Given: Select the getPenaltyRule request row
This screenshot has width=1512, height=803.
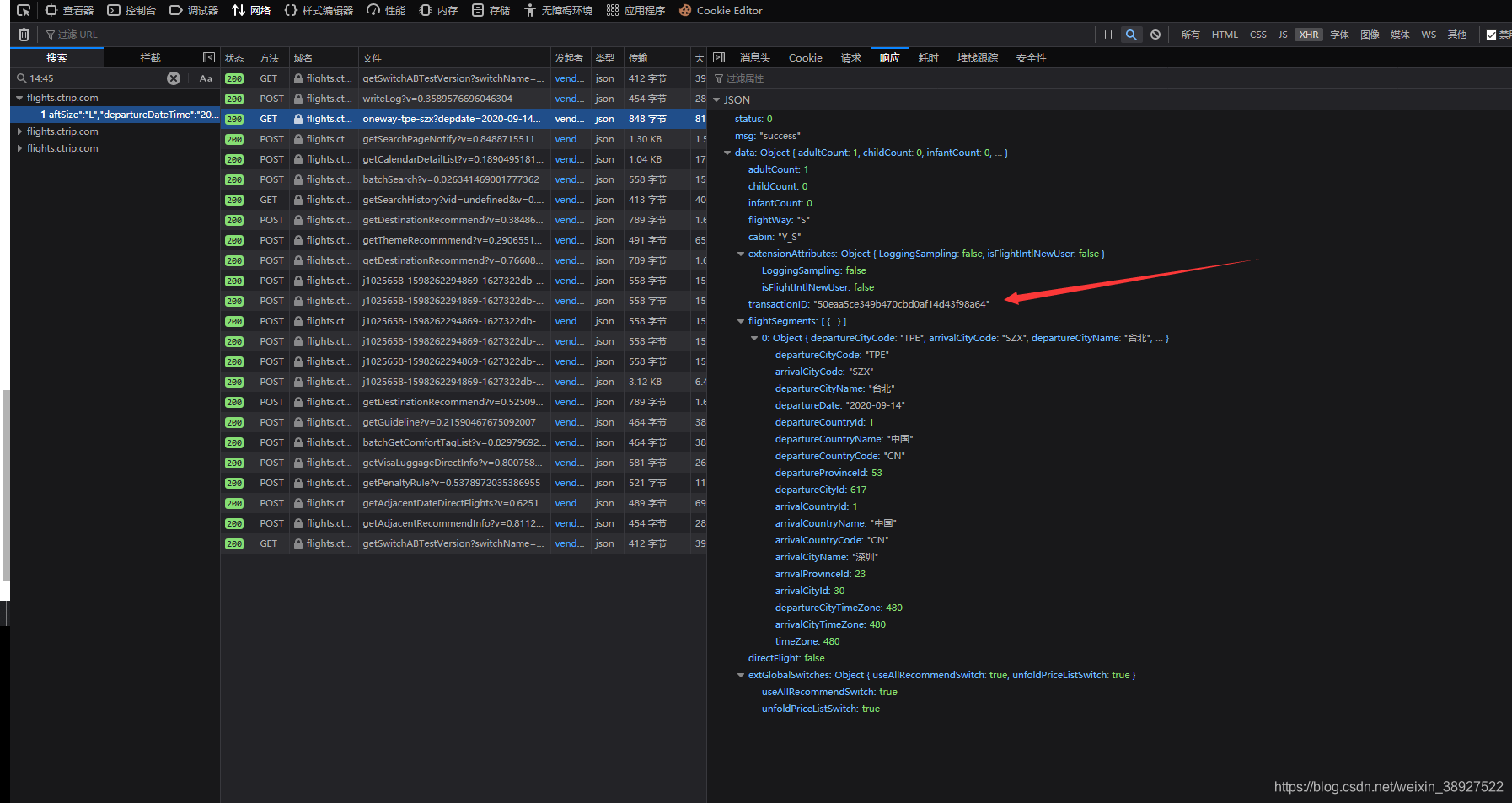Looking at the screenshot, I should point(464,483).
